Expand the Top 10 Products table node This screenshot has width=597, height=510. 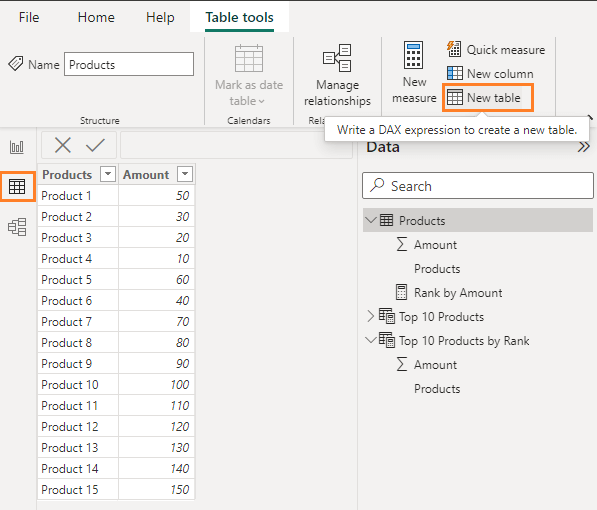coord(370,316)
